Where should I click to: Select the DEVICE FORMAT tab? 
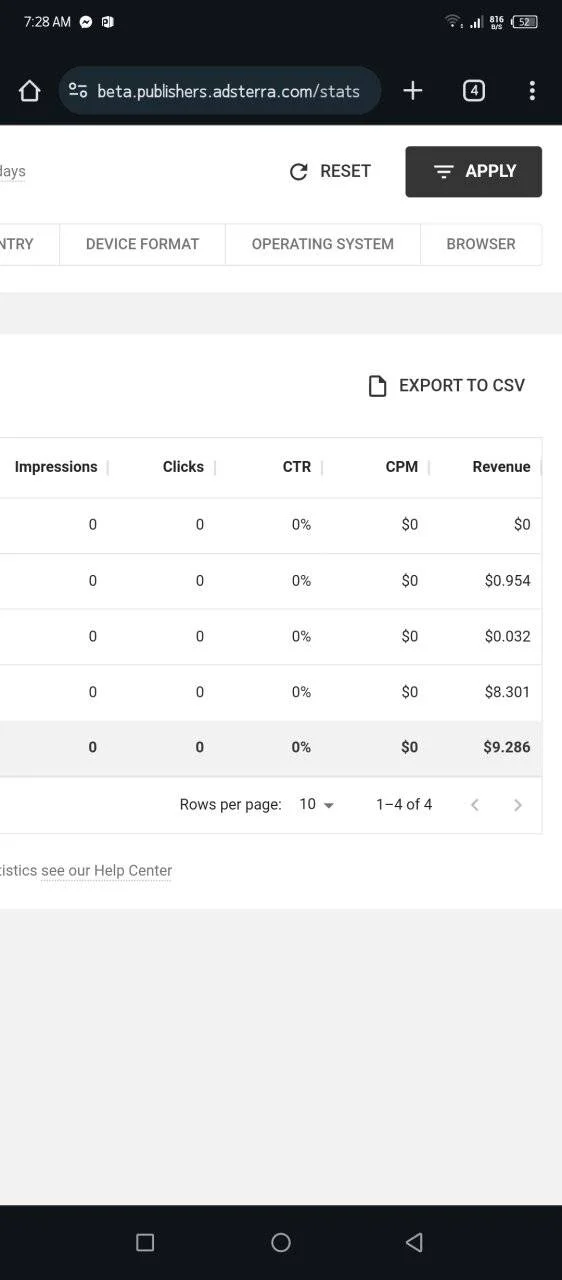(x=142, y=244)
